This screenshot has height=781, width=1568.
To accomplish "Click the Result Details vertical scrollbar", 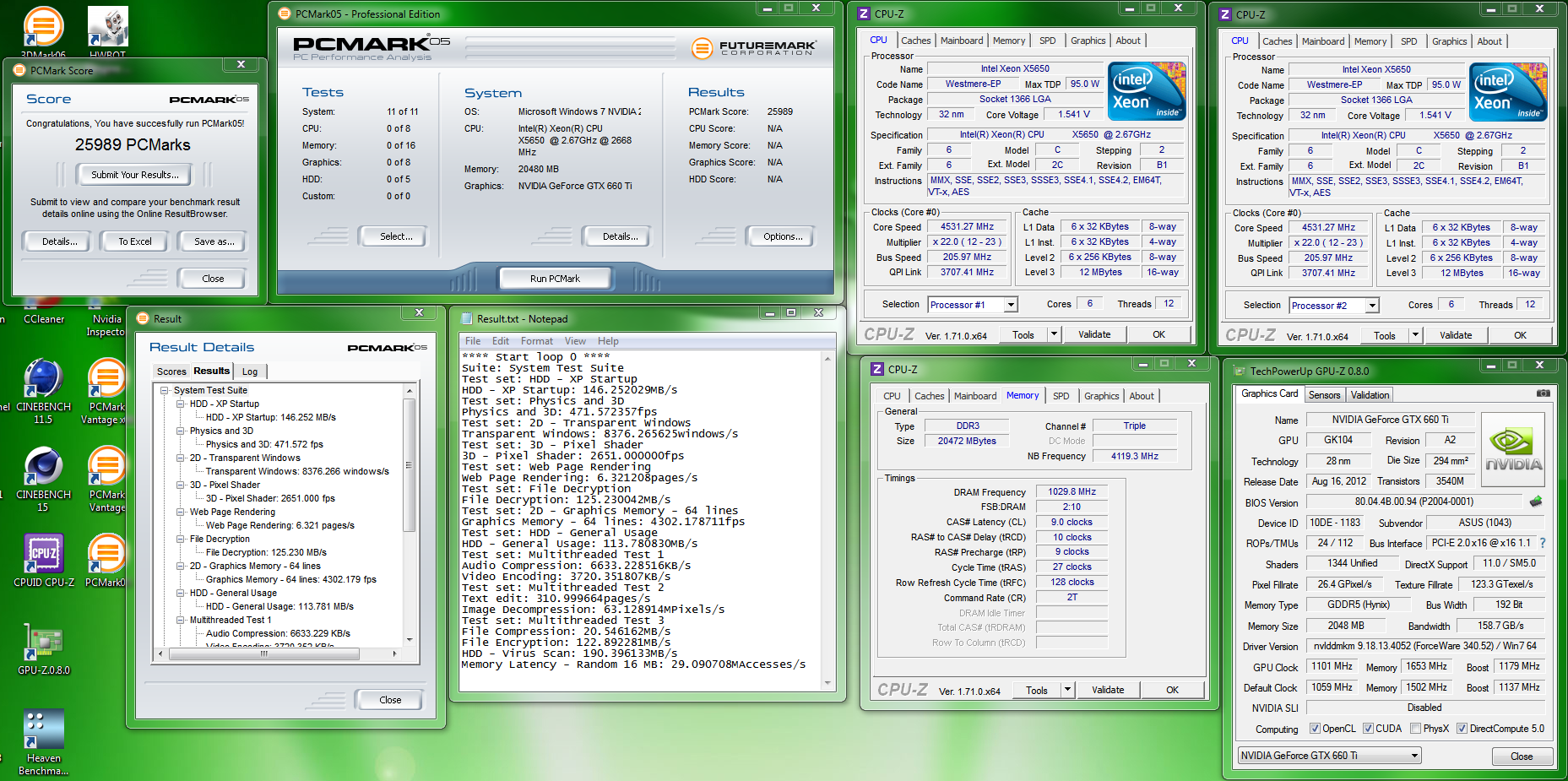I will coord(410,515).
